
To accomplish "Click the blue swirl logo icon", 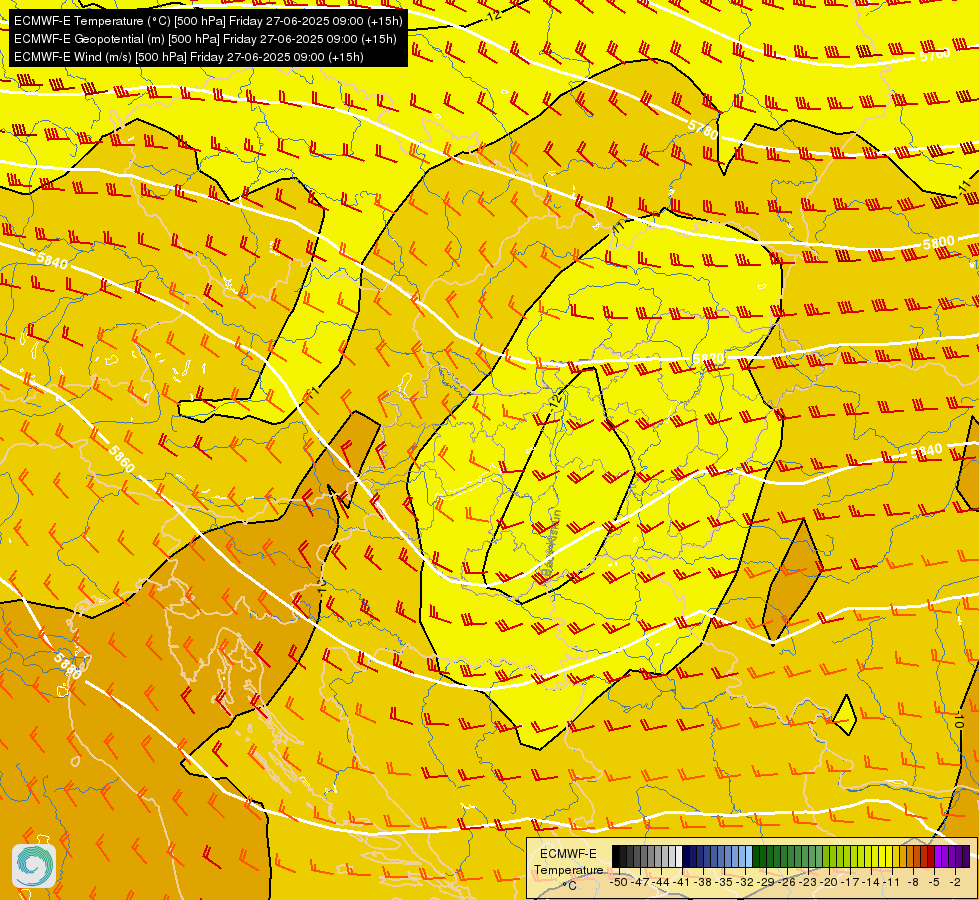I will click(34, 865).
